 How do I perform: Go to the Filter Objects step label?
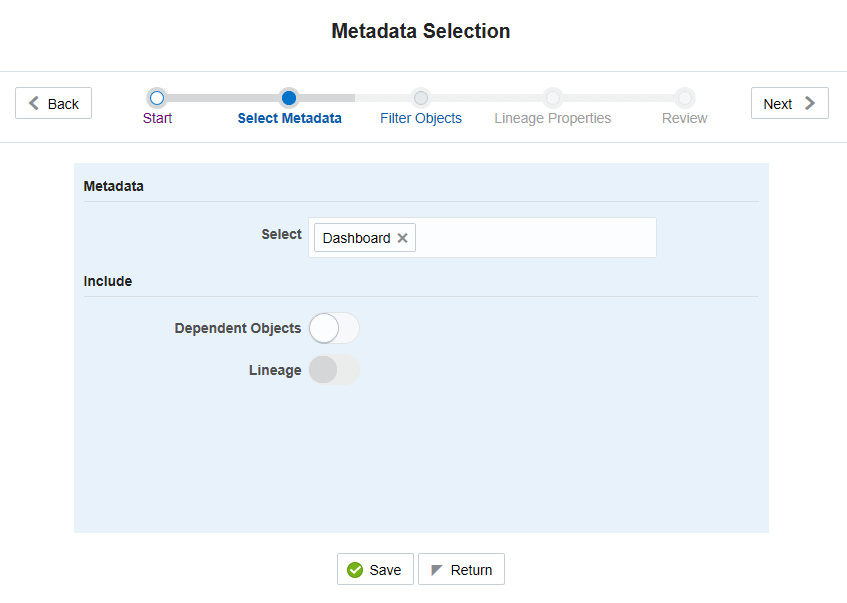[x=421, y=118]
